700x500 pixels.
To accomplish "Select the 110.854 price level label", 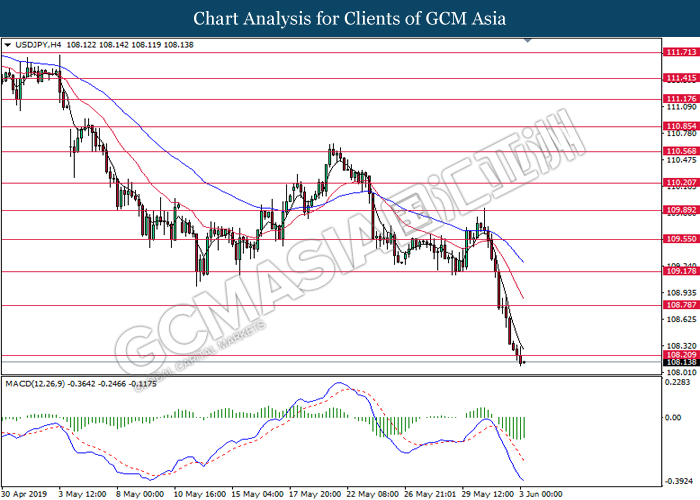I will (x=681, y=126).
